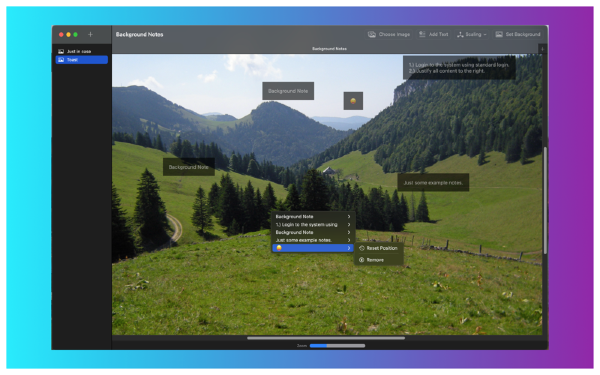Choose Reset Position in submenu
Image resolution: width=600 pixels, height=375 pixels.
coord(378,248)
